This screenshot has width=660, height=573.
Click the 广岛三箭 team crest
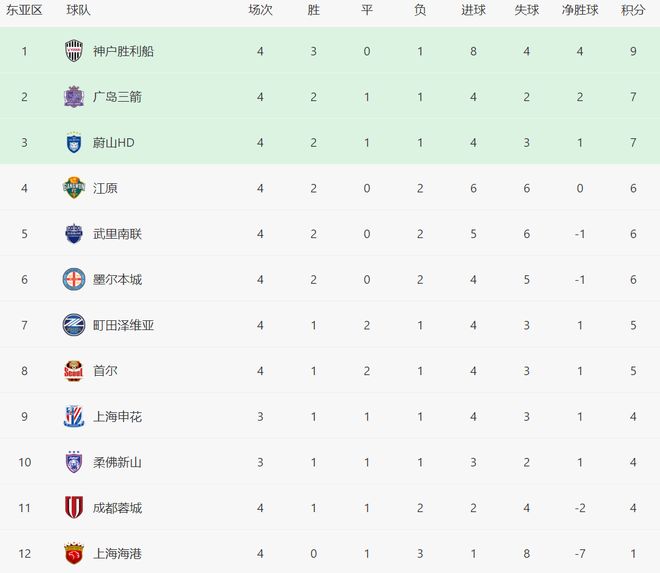pos(74,97)
